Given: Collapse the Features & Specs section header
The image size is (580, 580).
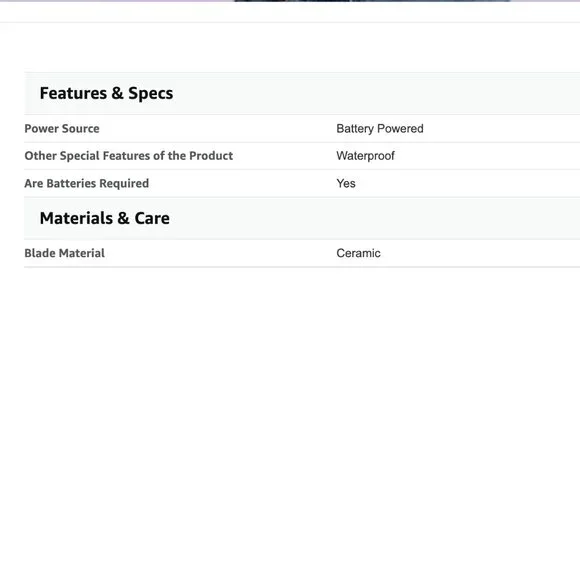Looking at the screenshot, I should [302, 93].
